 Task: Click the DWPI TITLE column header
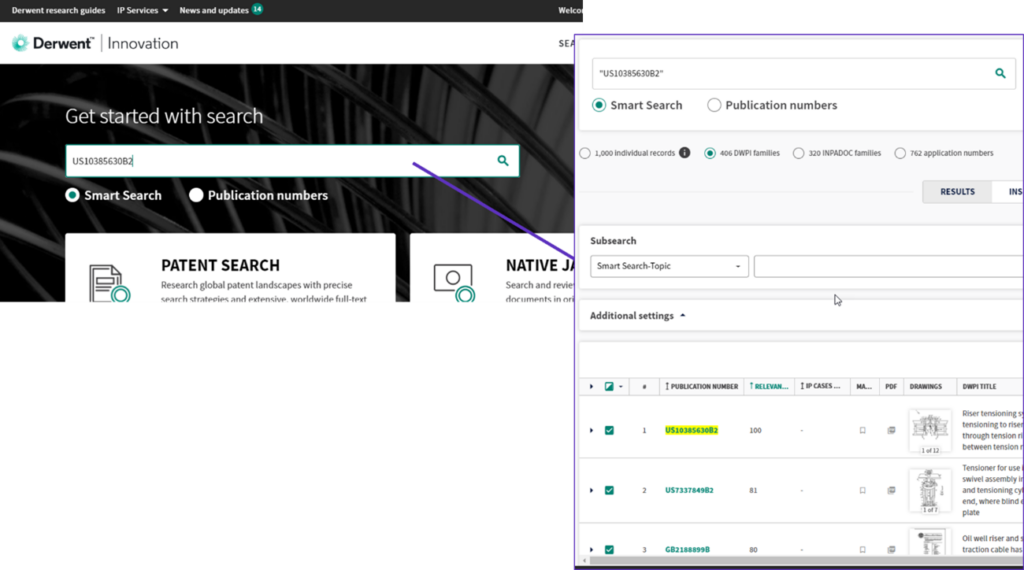click(979, 387)
